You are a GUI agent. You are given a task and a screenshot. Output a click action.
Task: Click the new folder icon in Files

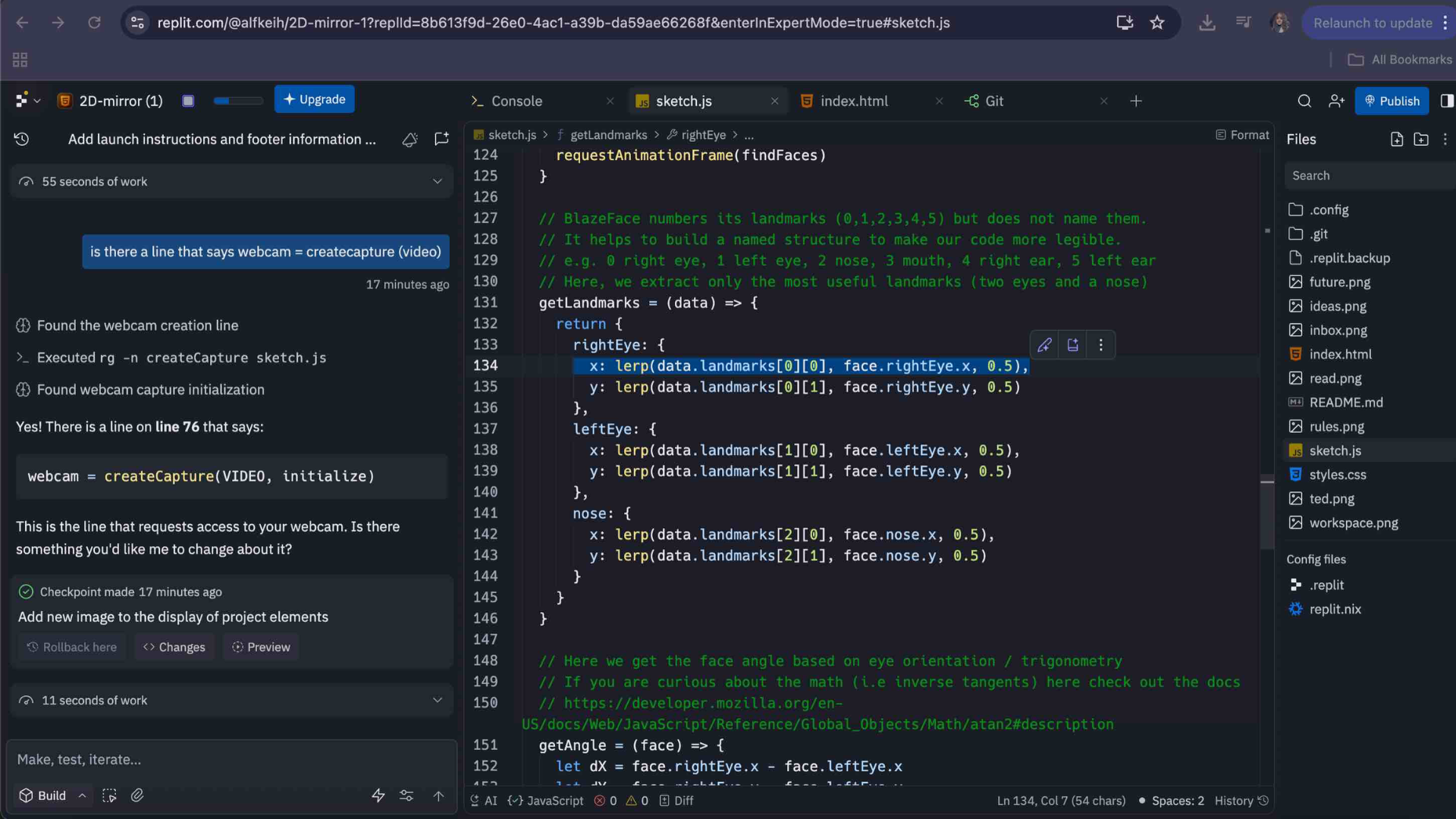tap(1421, 139)
